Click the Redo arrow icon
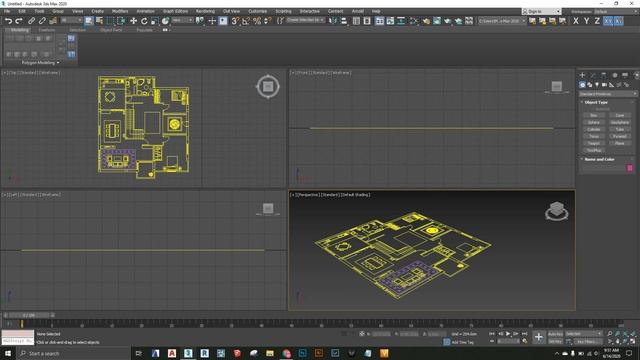Viewport: 640px width, 360px height. tap(19, 21)
